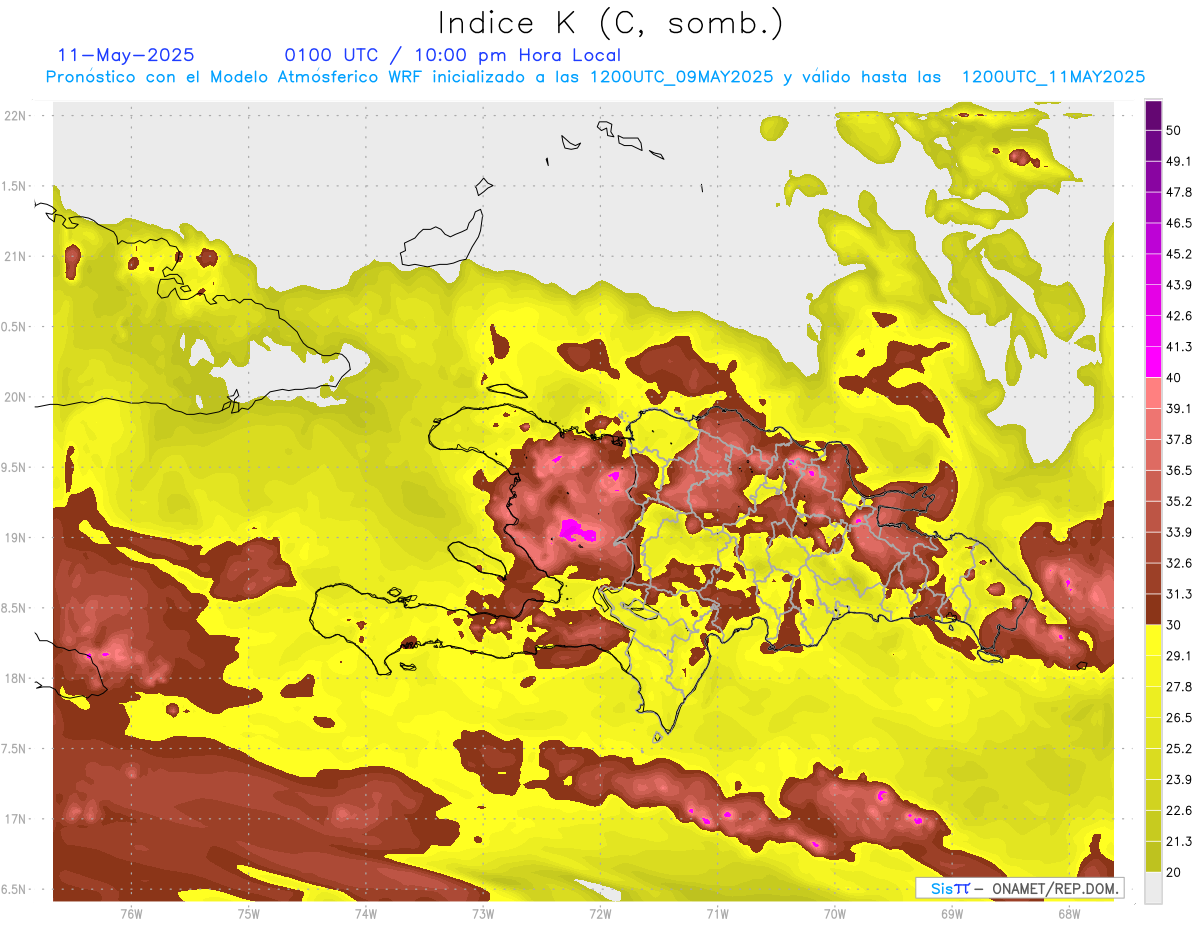The height and width of the screenshot is (927, 1200).
Task: Click the '41.3' colorbar value
Action: click(x=1178, y=347)
